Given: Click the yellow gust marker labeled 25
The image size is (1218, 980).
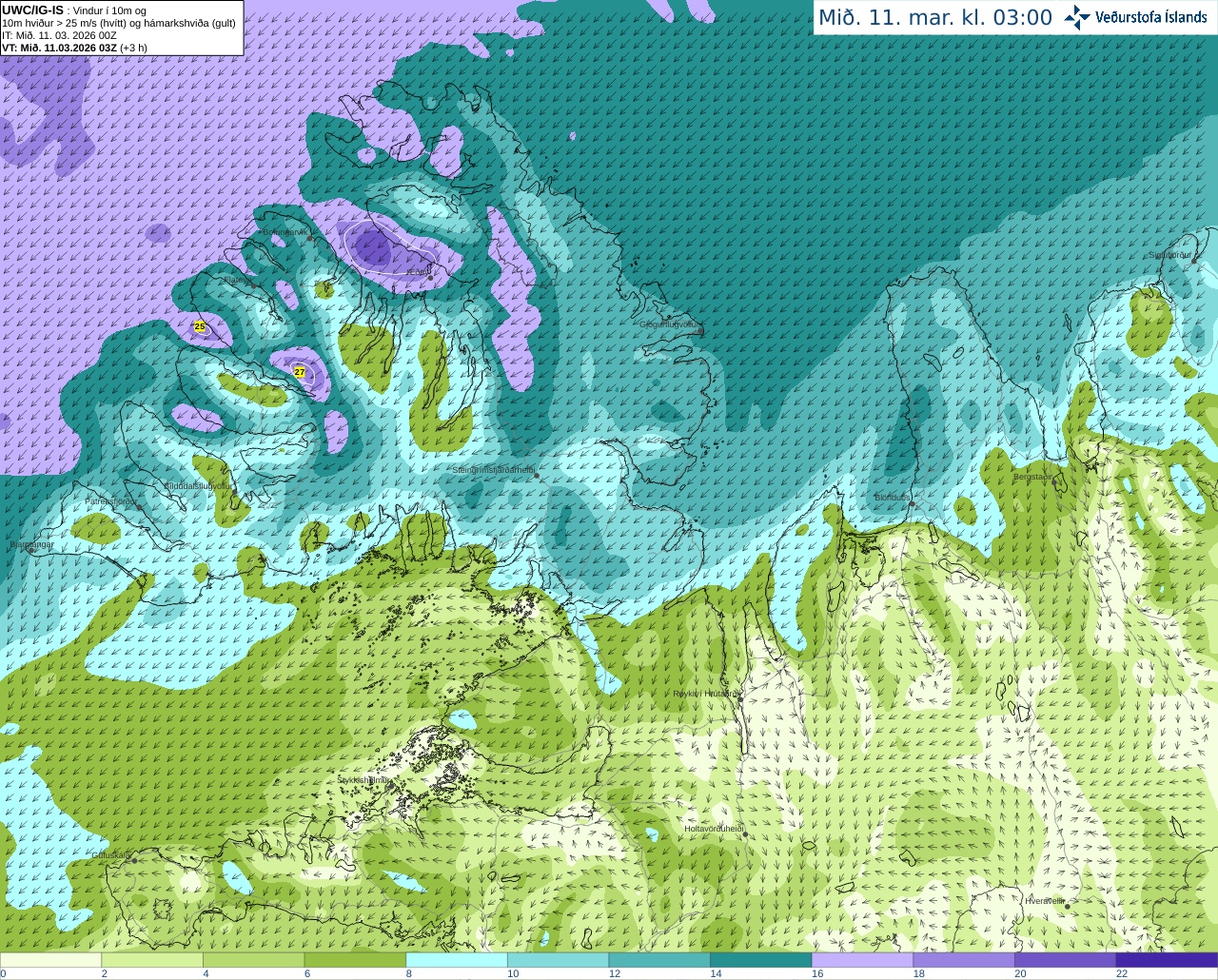Looking at the screenshot, I should (x=200, y=326).
